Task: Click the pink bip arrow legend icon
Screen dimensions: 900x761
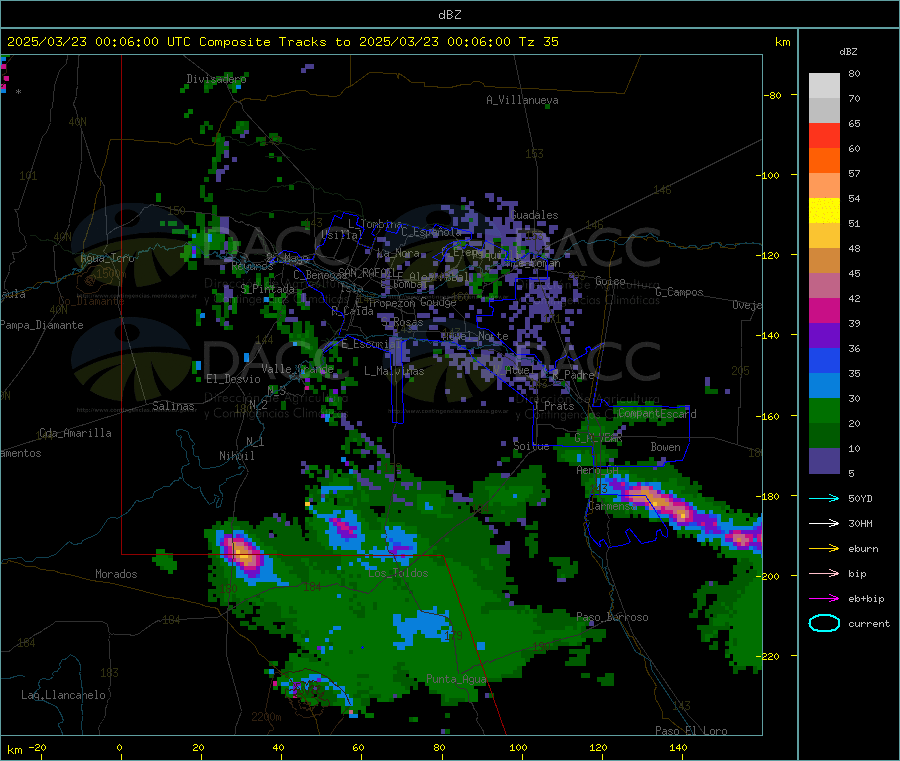Action: point(824,573)
